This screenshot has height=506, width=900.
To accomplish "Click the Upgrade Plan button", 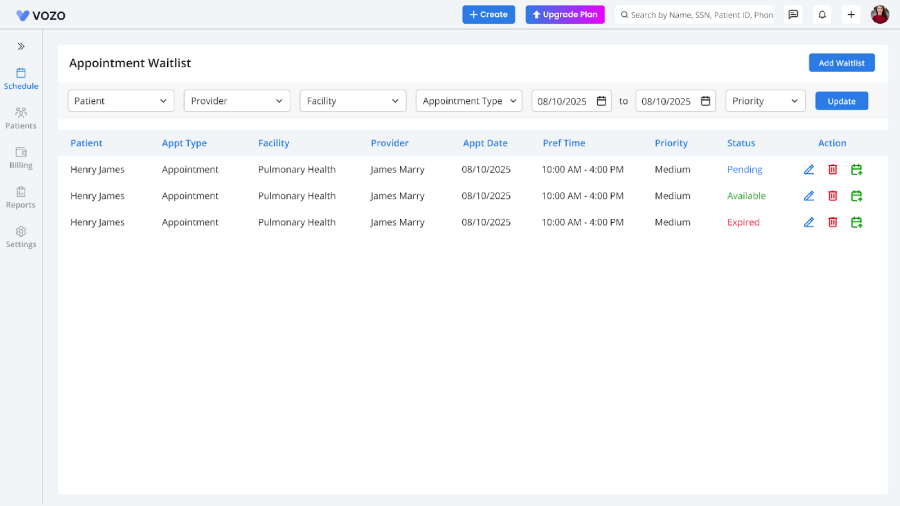I will 565,15.
